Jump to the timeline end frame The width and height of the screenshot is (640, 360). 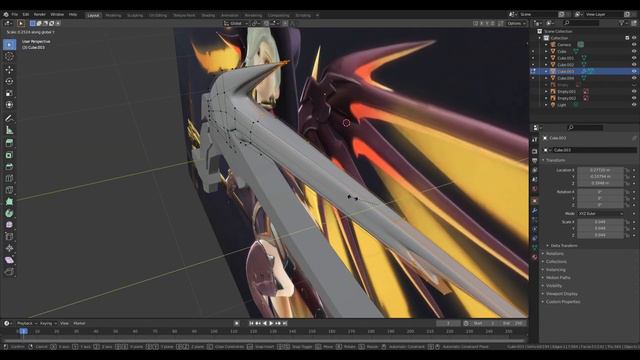click(x=285, y=323)
